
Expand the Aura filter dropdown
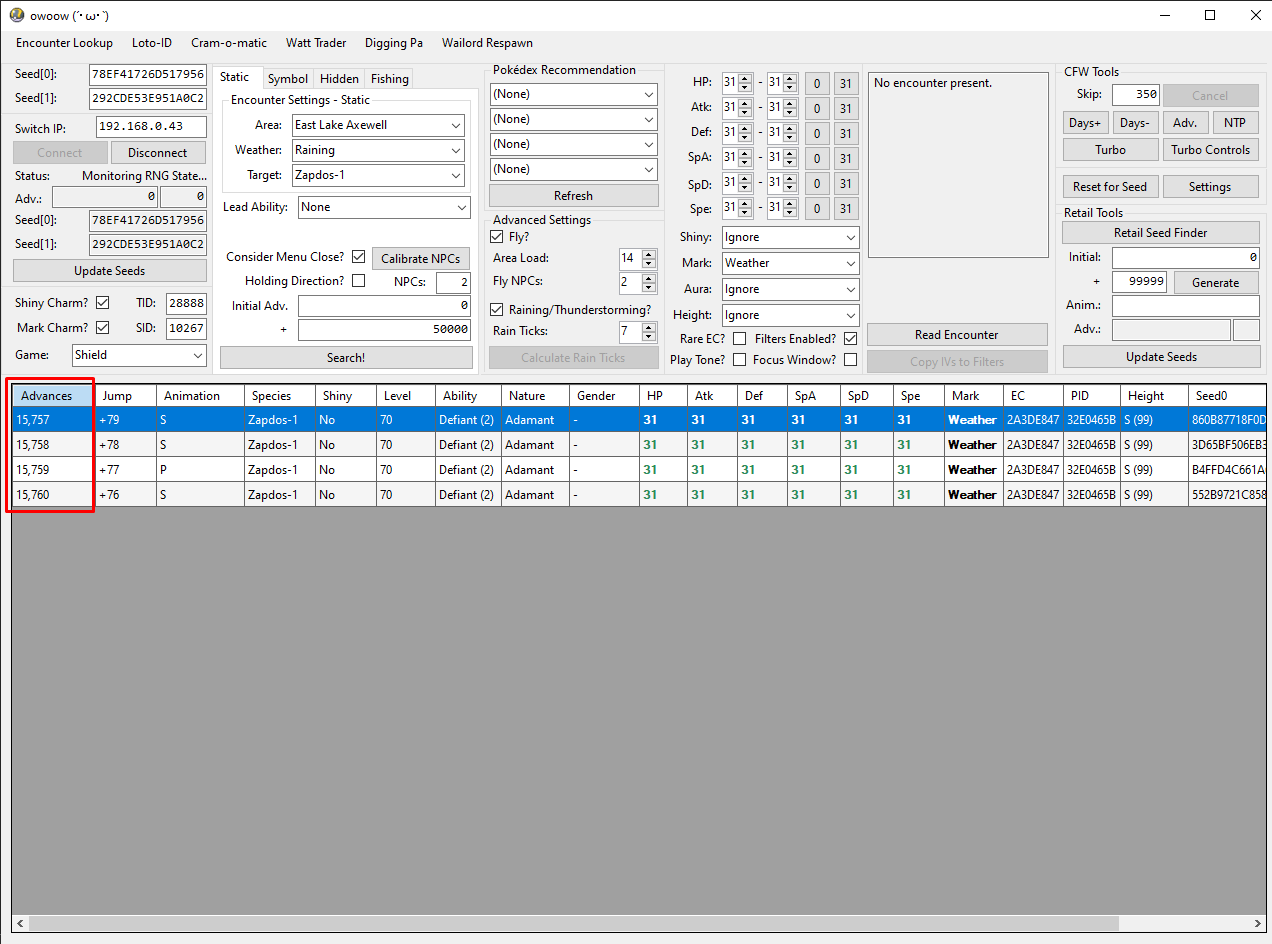coord(790,289)
